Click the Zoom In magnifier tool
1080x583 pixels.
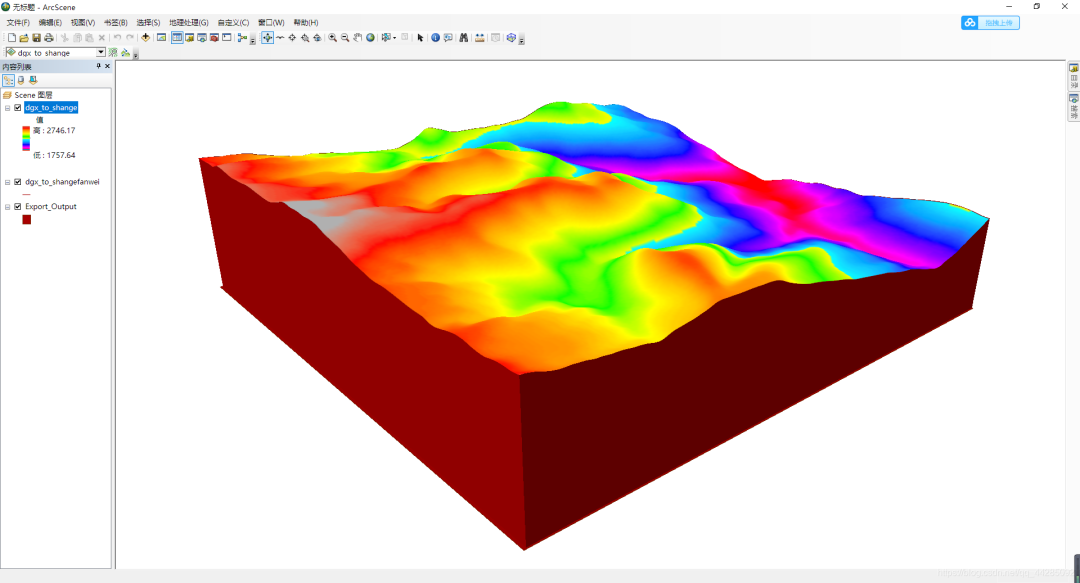coord(332,38)
